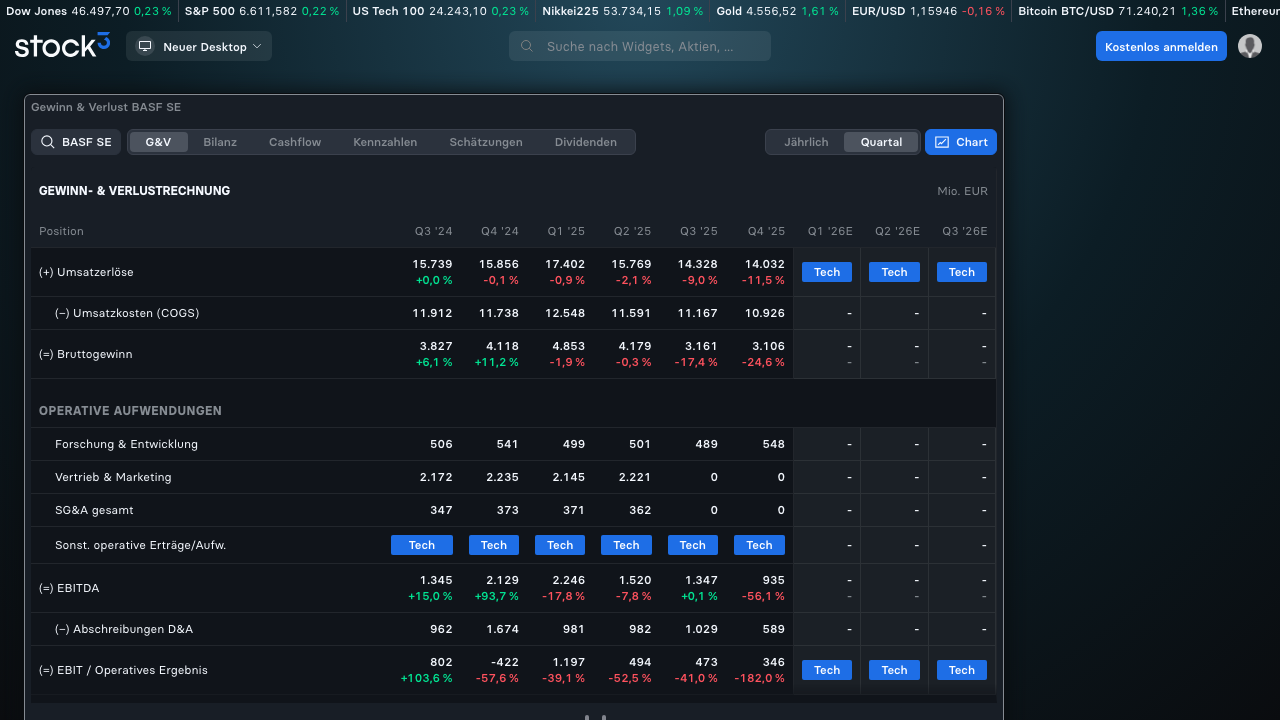This screenshot has width=1280, height=720.
Task: Click the stock3 logo
Action: tap(62, 46)
